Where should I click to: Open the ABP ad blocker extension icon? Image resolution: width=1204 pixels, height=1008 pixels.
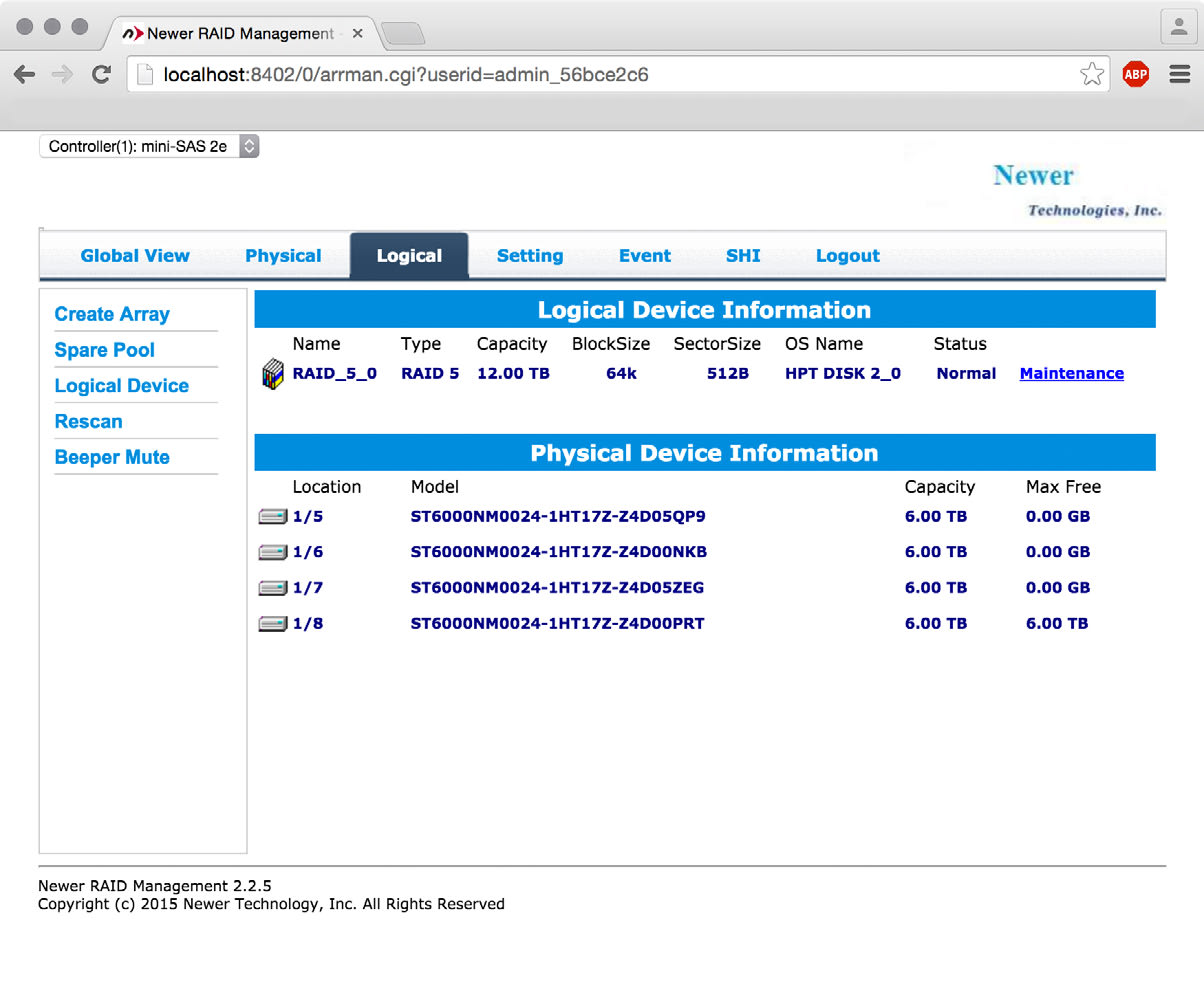[1135, 73]
